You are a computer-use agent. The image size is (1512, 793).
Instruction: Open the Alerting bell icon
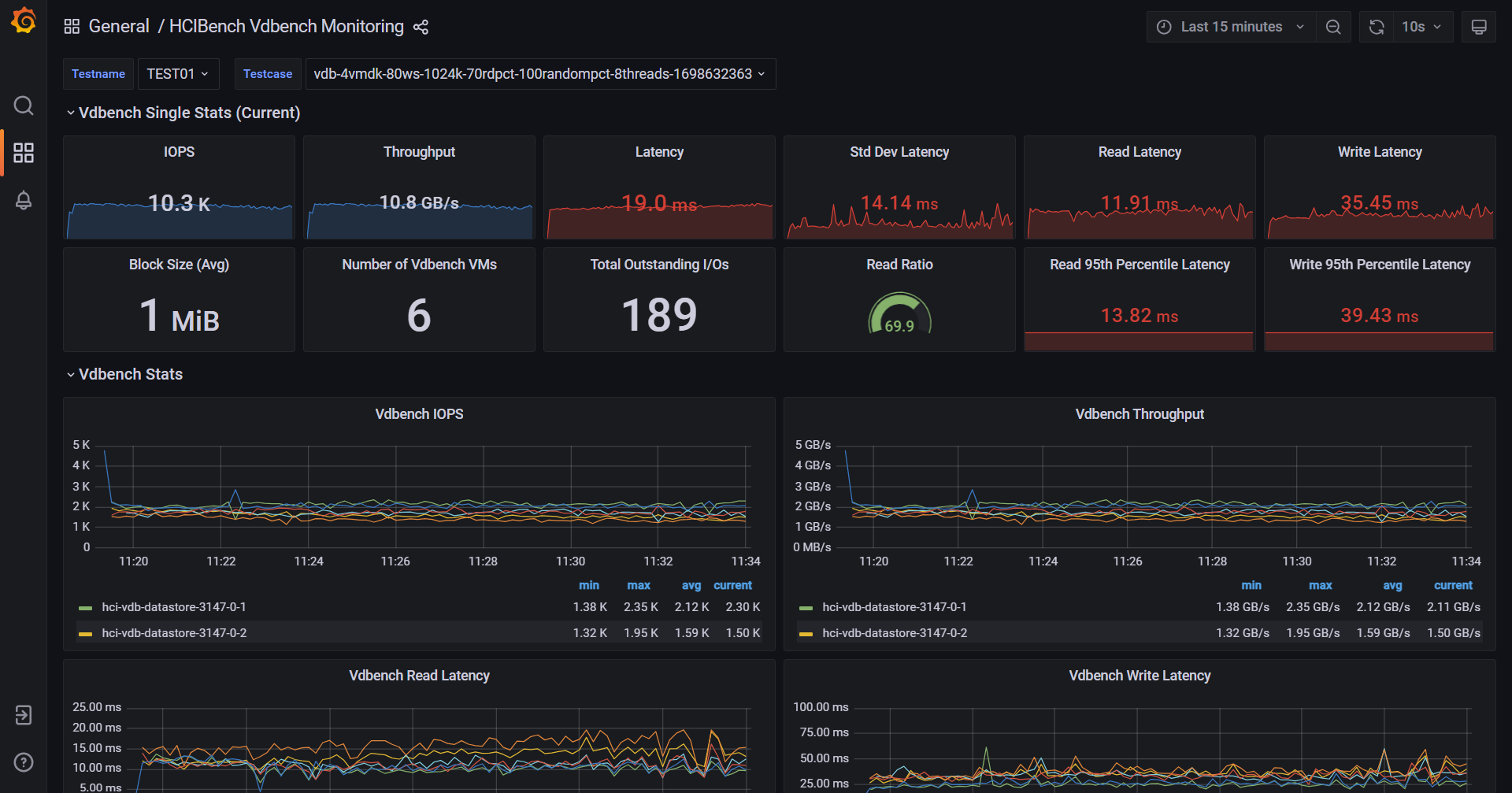[24, 200]
